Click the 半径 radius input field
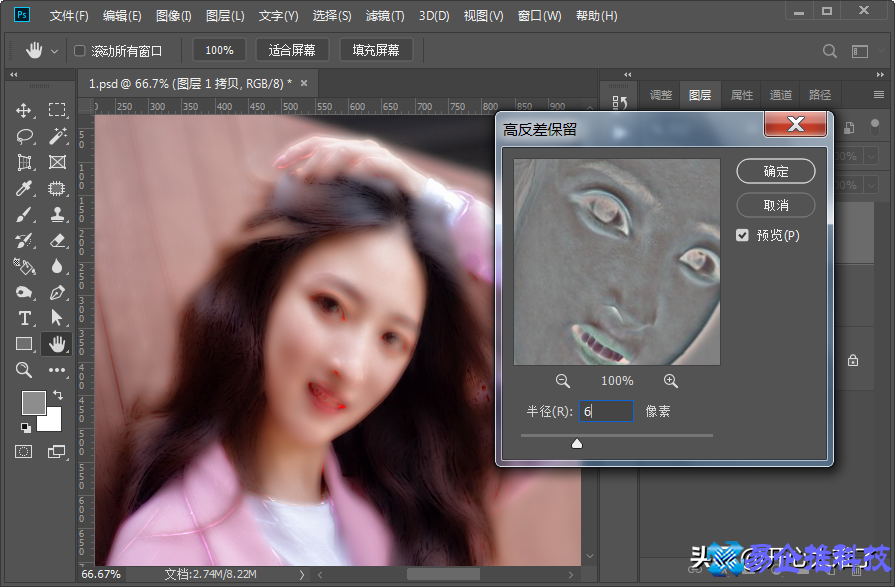 (607, 410)
